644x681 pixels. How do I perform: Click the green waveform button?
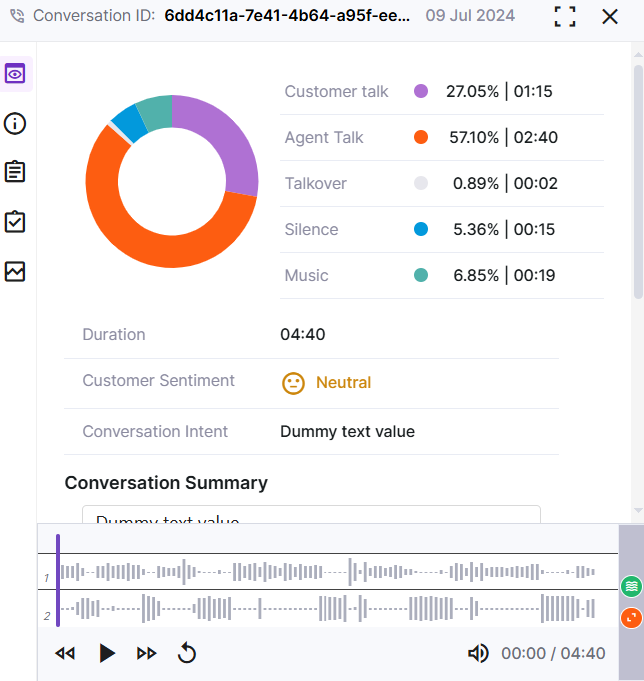click(x=631, y=587)
